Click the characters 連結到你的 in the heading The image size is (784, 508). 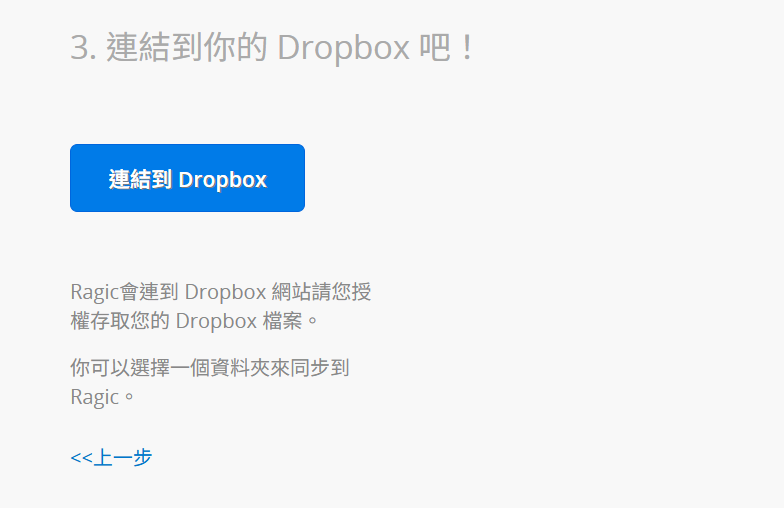pos(186,48)
